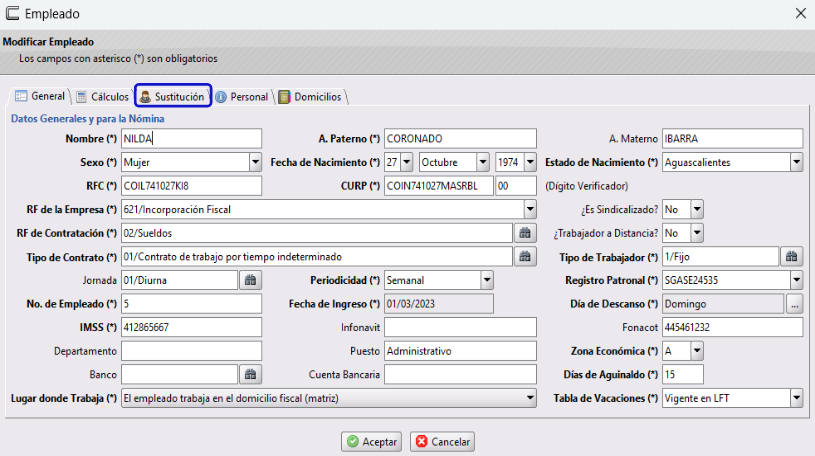Expand RF de la Empresa dropdown
This screenshot has height=456, width=815.
coord(530,210)
